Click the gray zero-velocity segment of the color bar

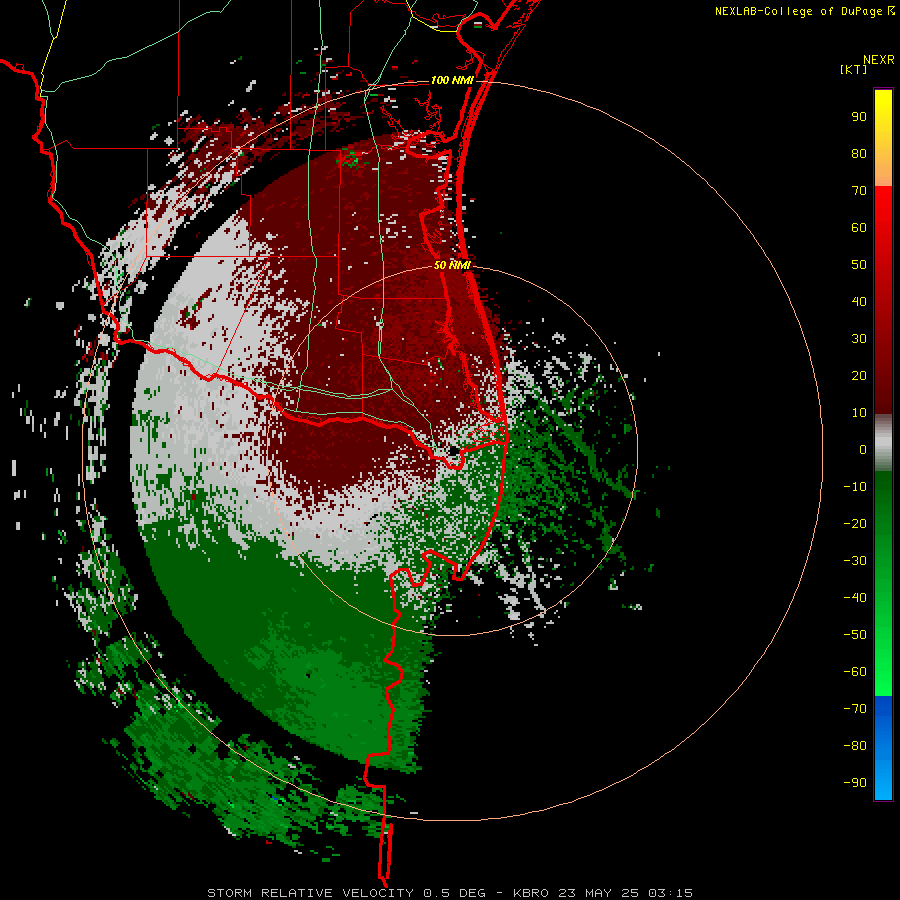coord(883,443)
